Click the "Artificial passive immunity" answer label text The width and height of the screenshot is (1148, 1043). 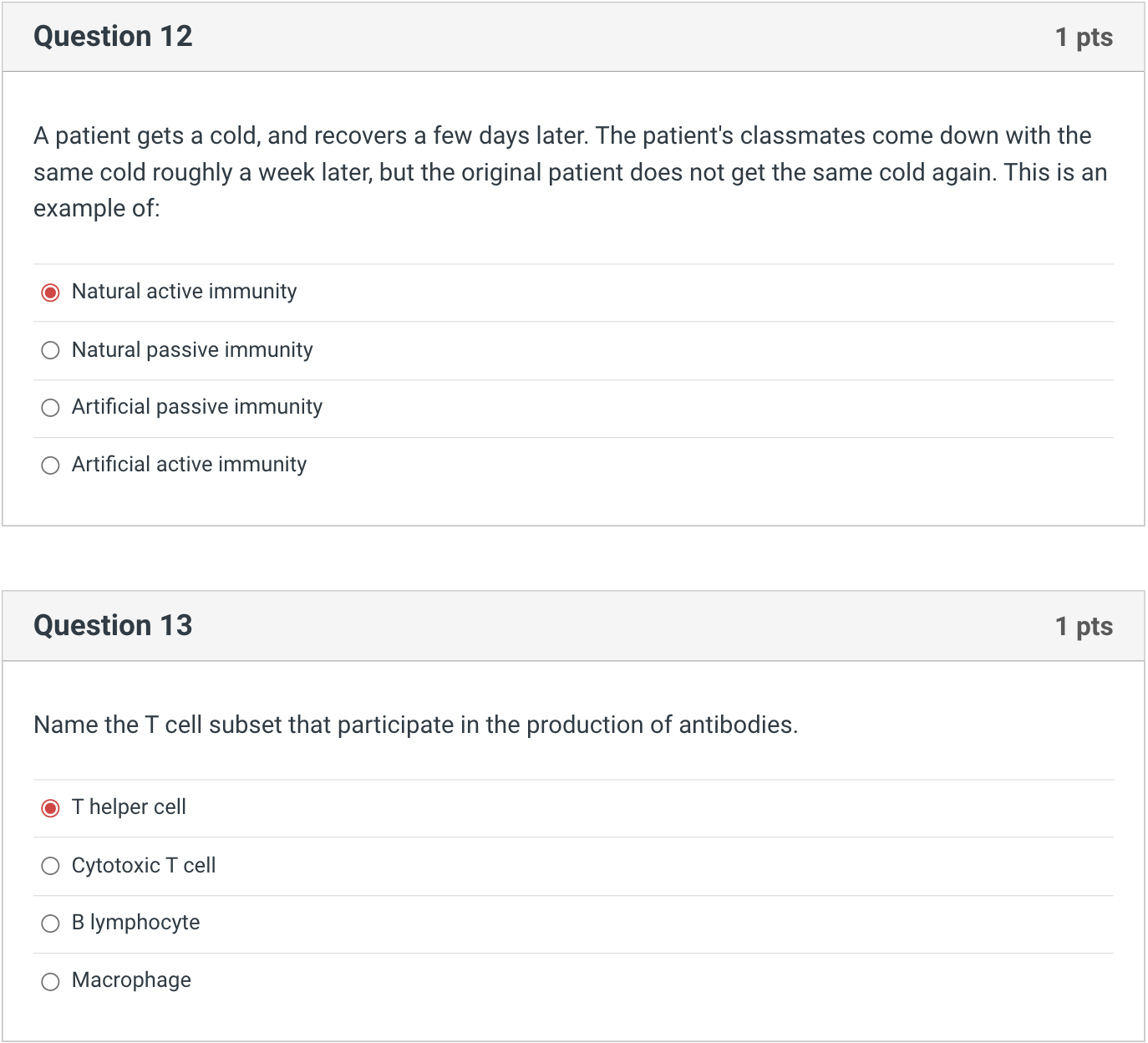pyautogui.click(x=197, y=406)
